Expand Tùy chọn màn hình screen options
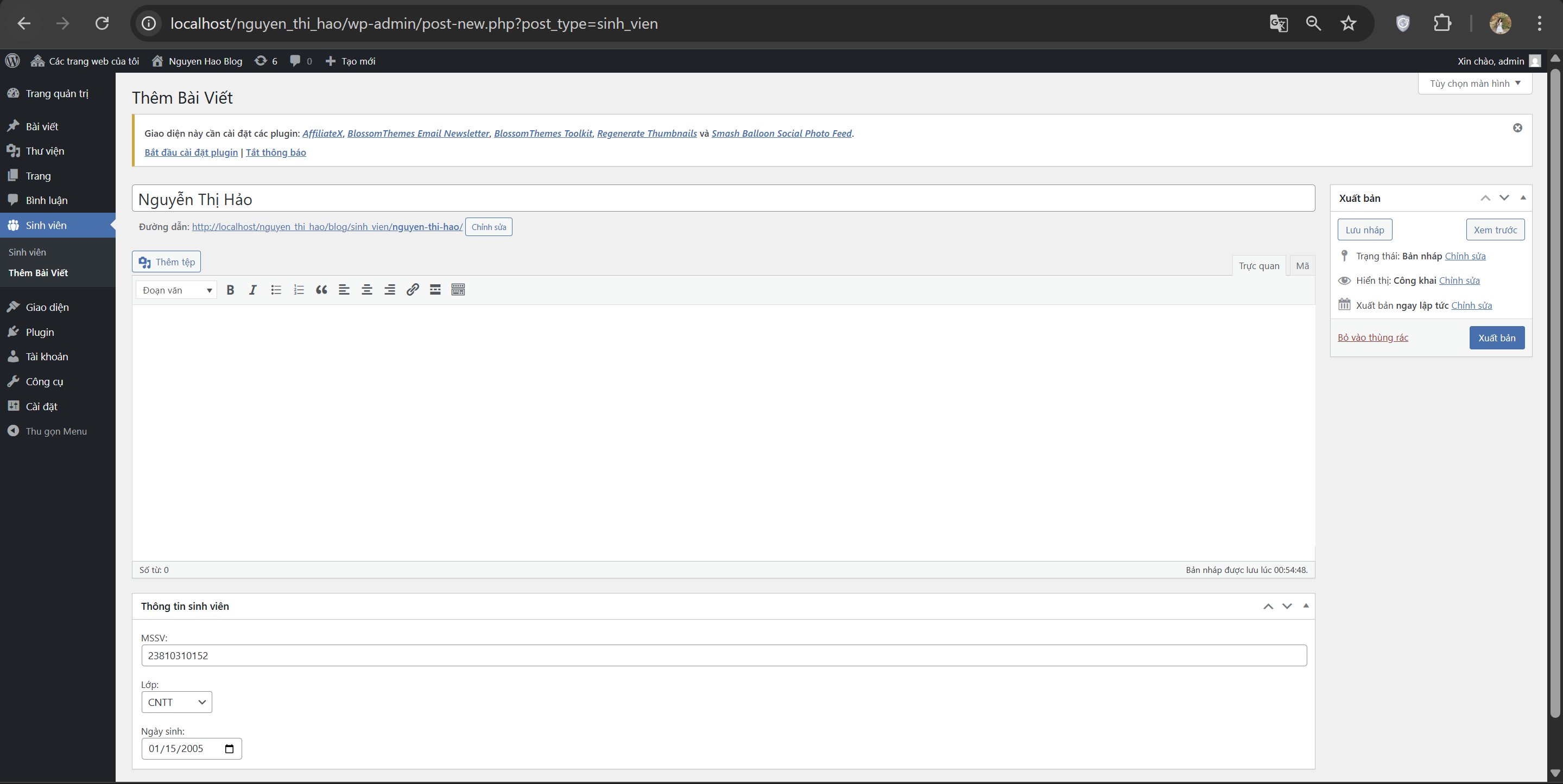This screenshot has height=784, width=1563. (x=1475, y=84)
